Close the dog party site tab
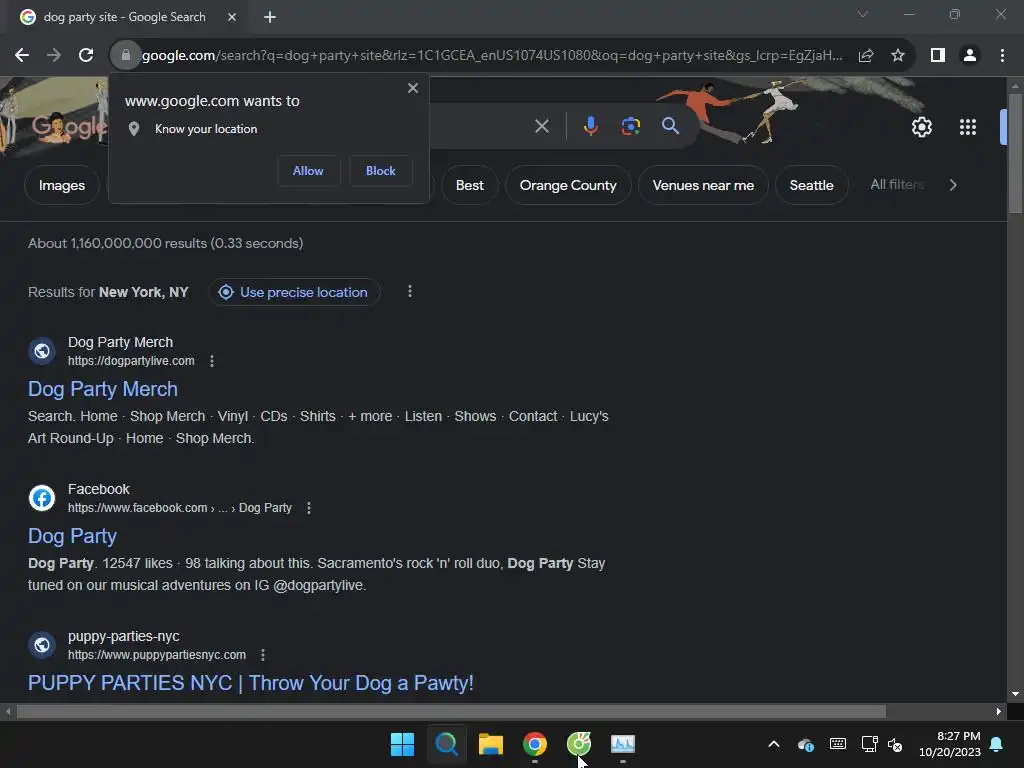Viewport: 1024px width, 768px height. coord(231,17)
